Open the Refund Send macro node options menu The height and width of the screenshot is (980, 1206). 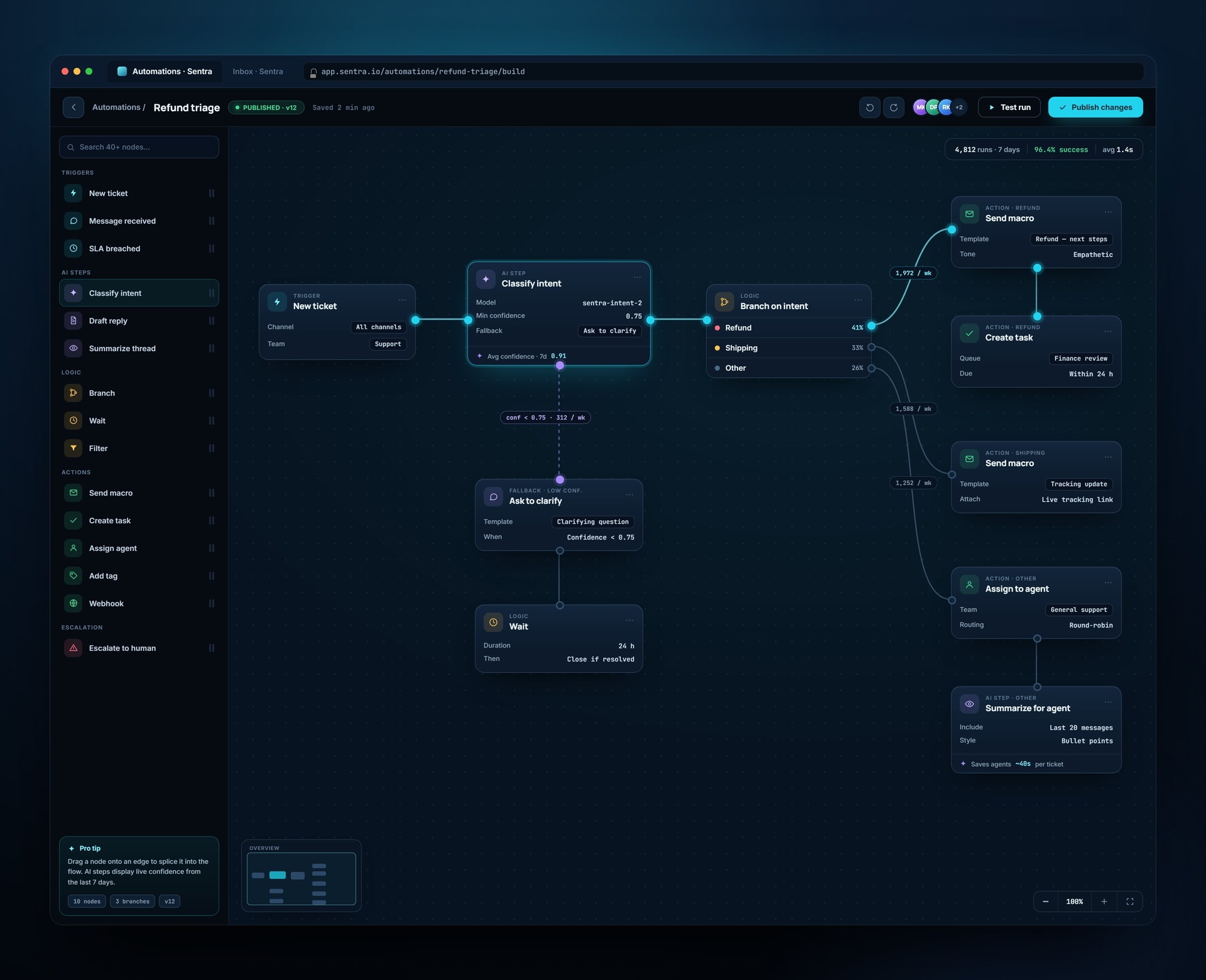pyautogui.click(x=1108, y=212)
